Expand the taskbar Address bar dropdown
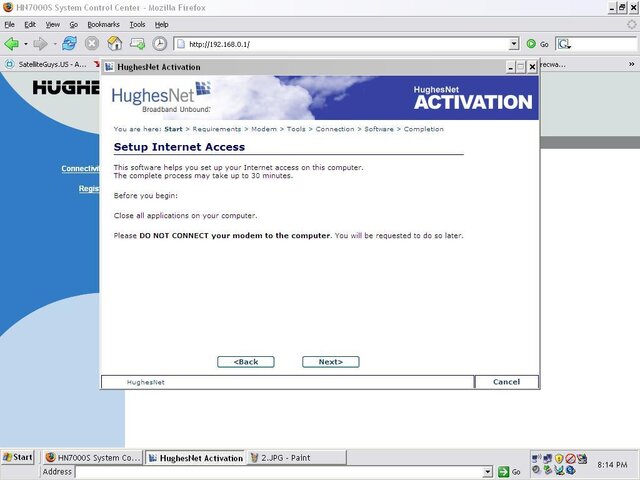 pyautogui.click(x=487, y=472)
